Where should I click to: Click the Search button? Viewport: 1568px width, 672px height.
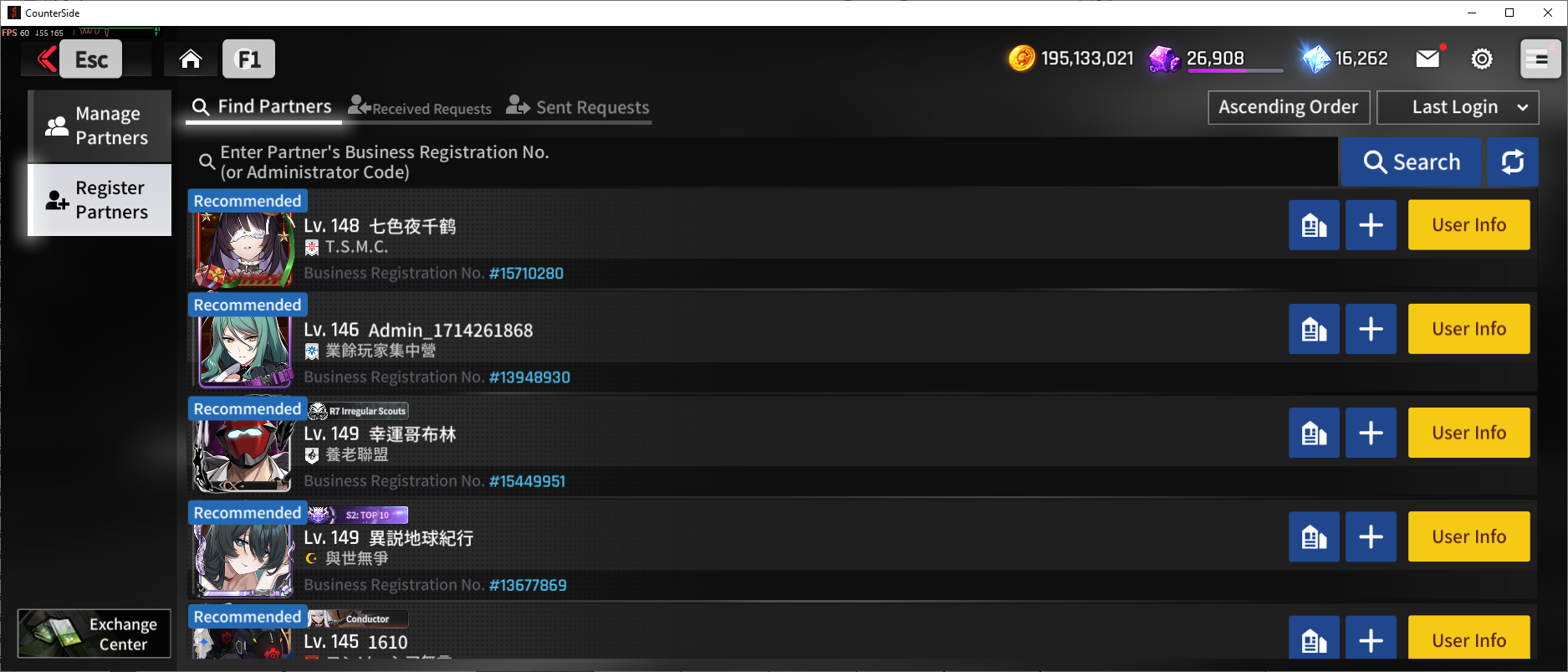point(1412,162)
